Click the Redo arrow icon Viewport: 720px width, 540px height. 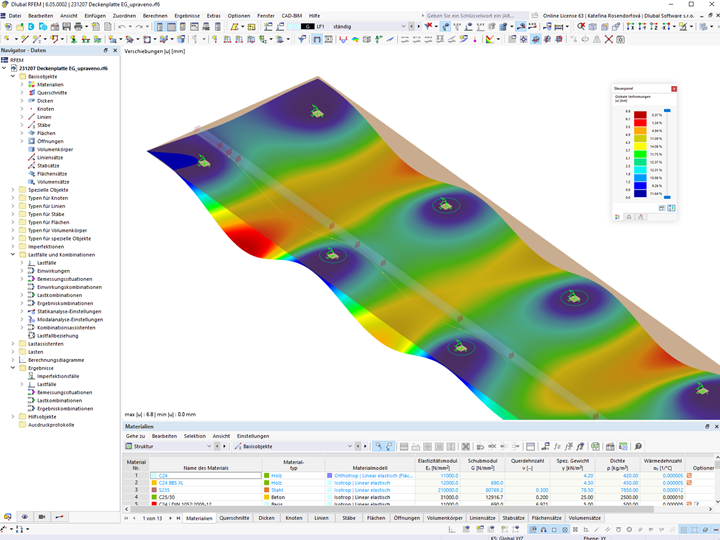click(139, 27)
